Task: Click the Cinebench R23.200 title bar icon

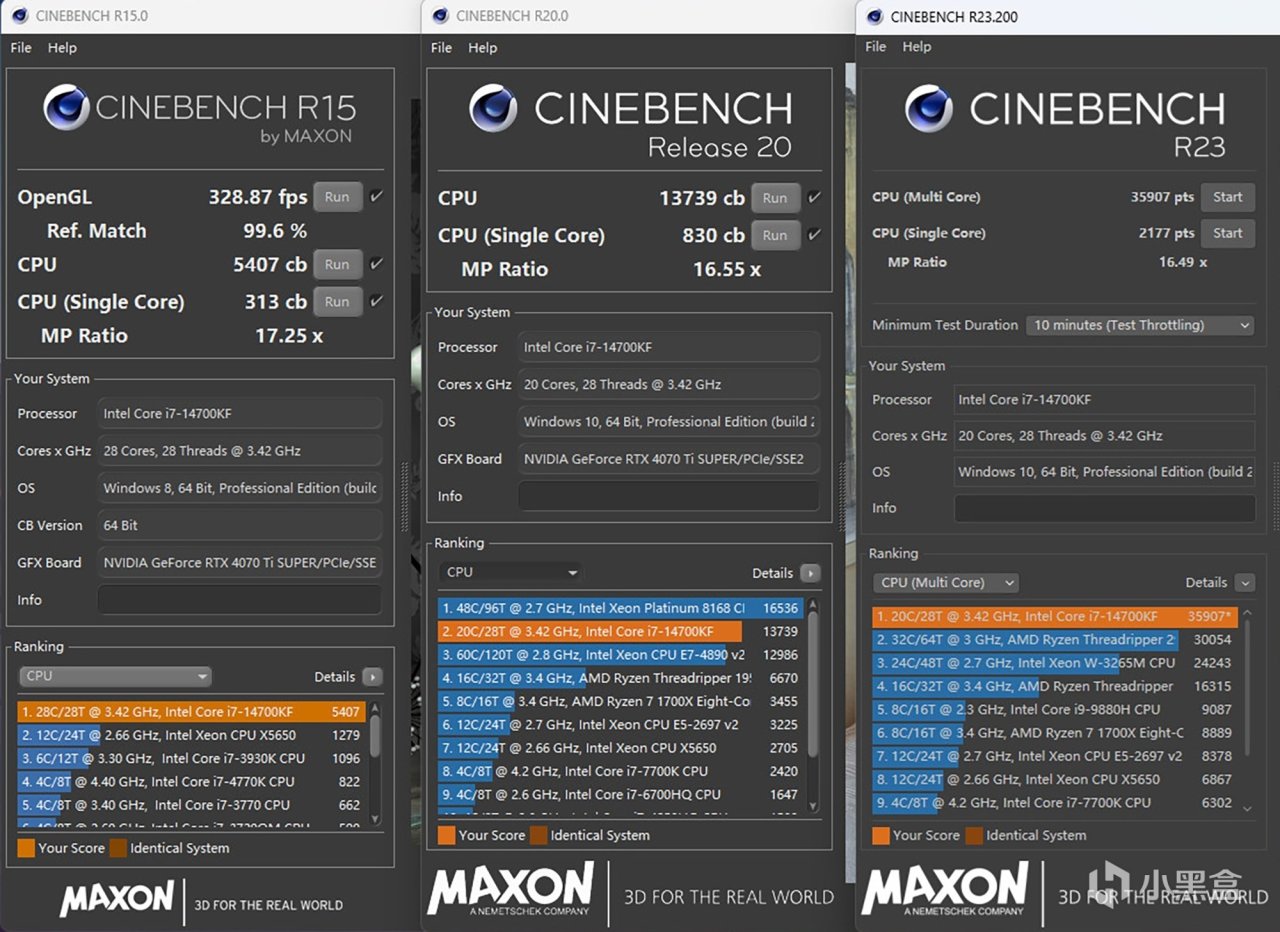Action: point(874,17)
